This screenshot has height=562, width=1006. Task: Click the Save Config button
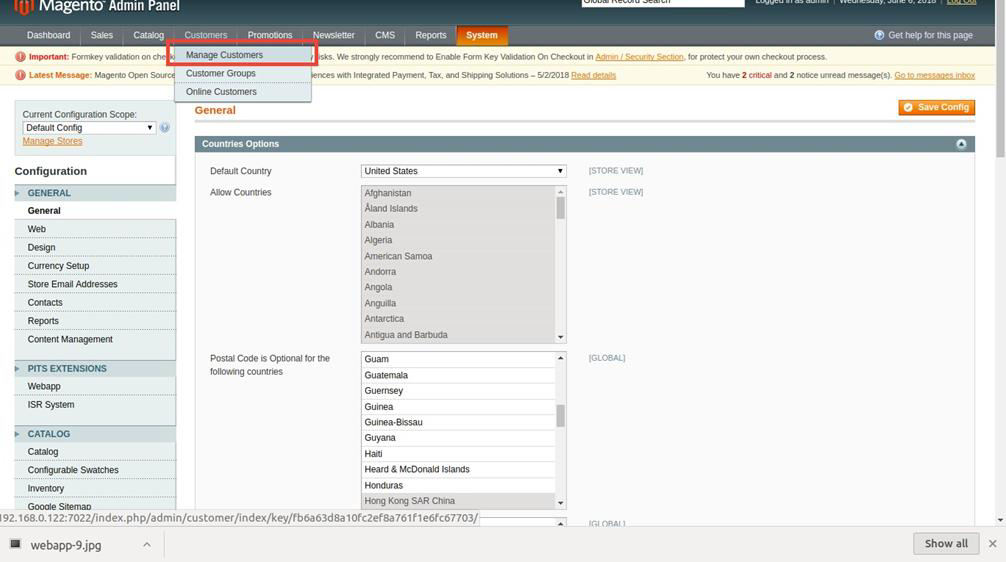pos(936,107)
